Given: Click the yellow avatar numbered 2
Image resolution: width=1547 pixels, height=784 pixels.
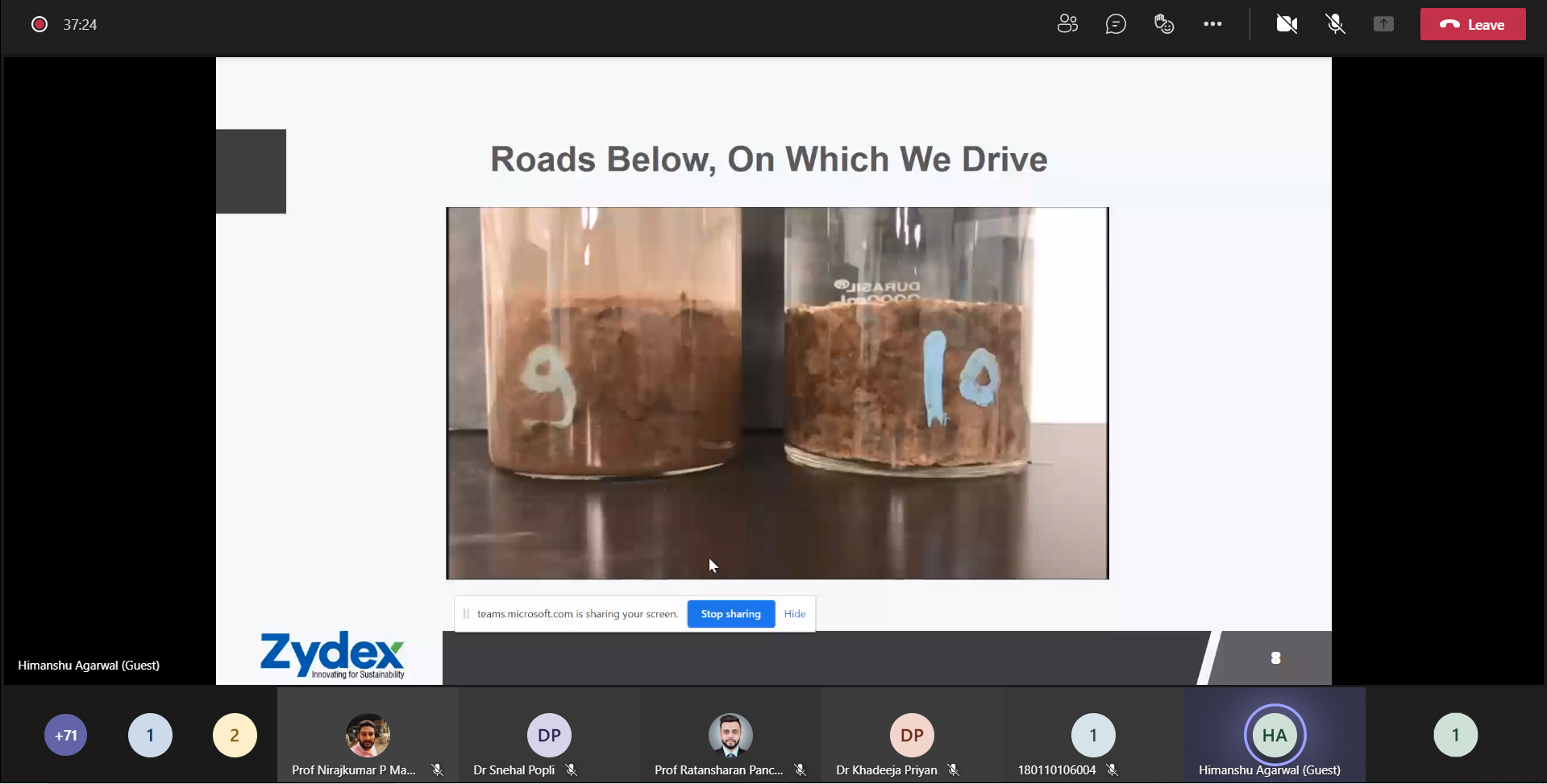Looking at the screenshot, I should point(235,735).
